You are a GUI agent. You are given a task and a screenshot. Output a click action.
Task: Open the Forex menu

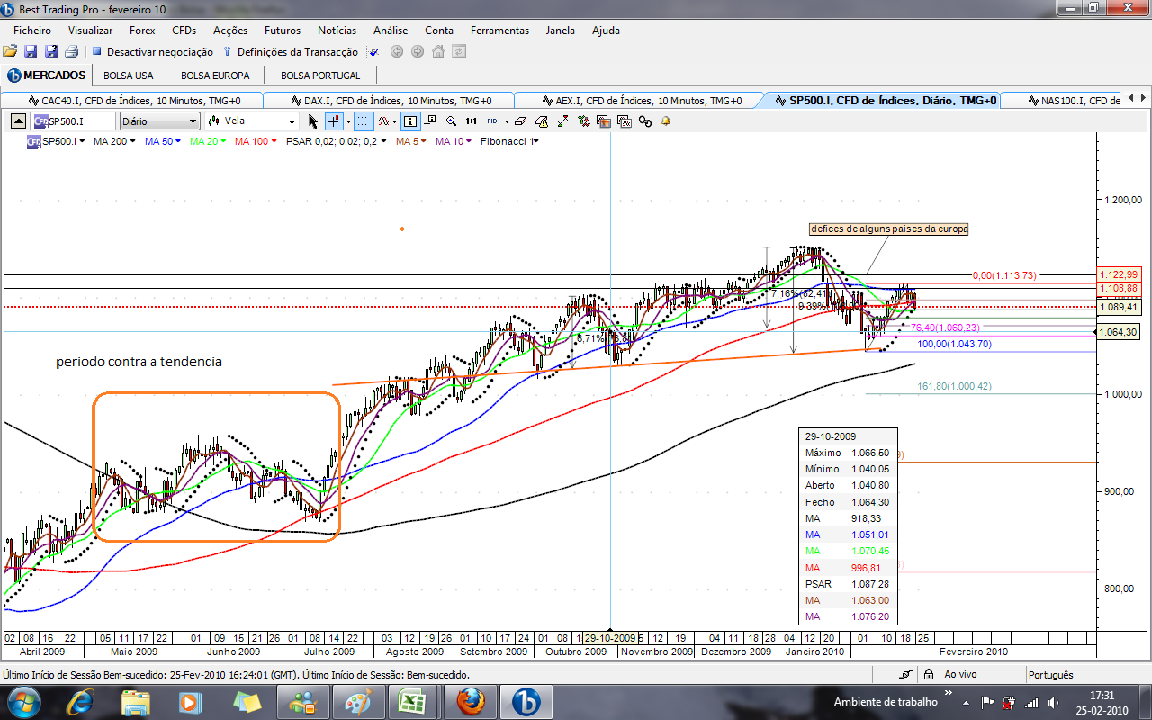(x=142, y=30)
